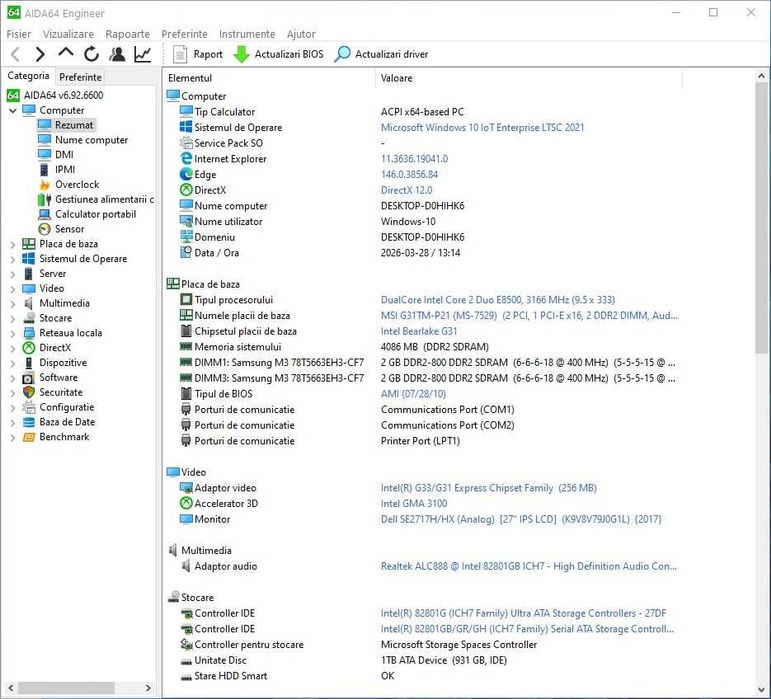Screen dimensions: 771x699
Task: Expand the Dispozitive tree node
Action: coord(13,363)
